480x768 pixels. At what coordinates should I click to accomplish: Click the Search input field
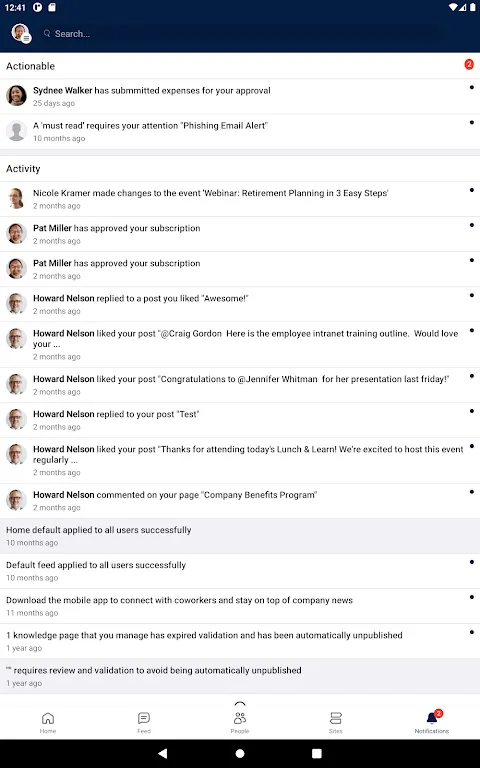pos(243,34)
